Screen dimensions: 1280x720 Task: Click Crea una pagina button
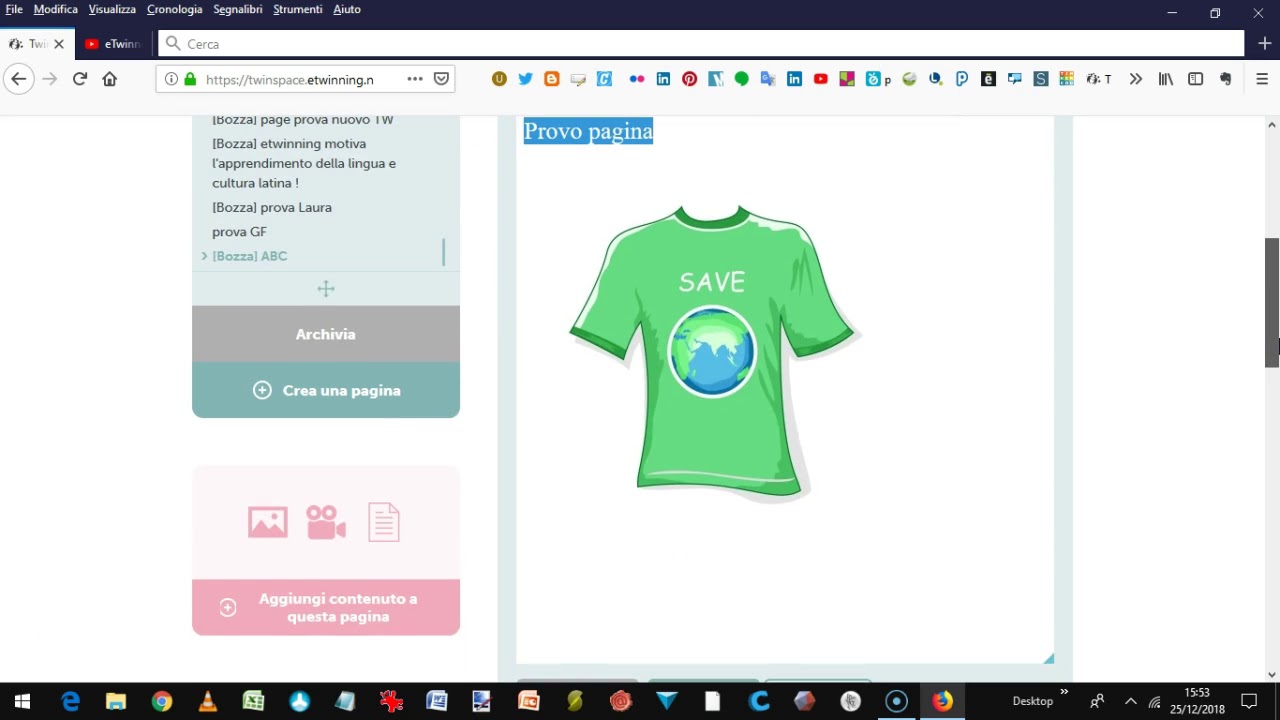click(x=326, y=390)
